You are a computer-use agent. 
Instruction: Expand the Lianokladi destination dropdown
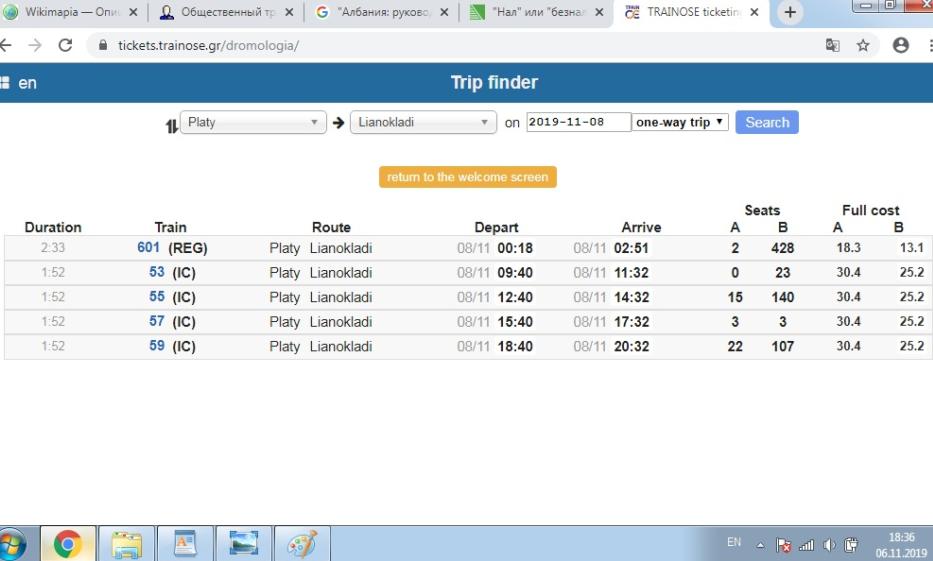[x=423, y=123]
